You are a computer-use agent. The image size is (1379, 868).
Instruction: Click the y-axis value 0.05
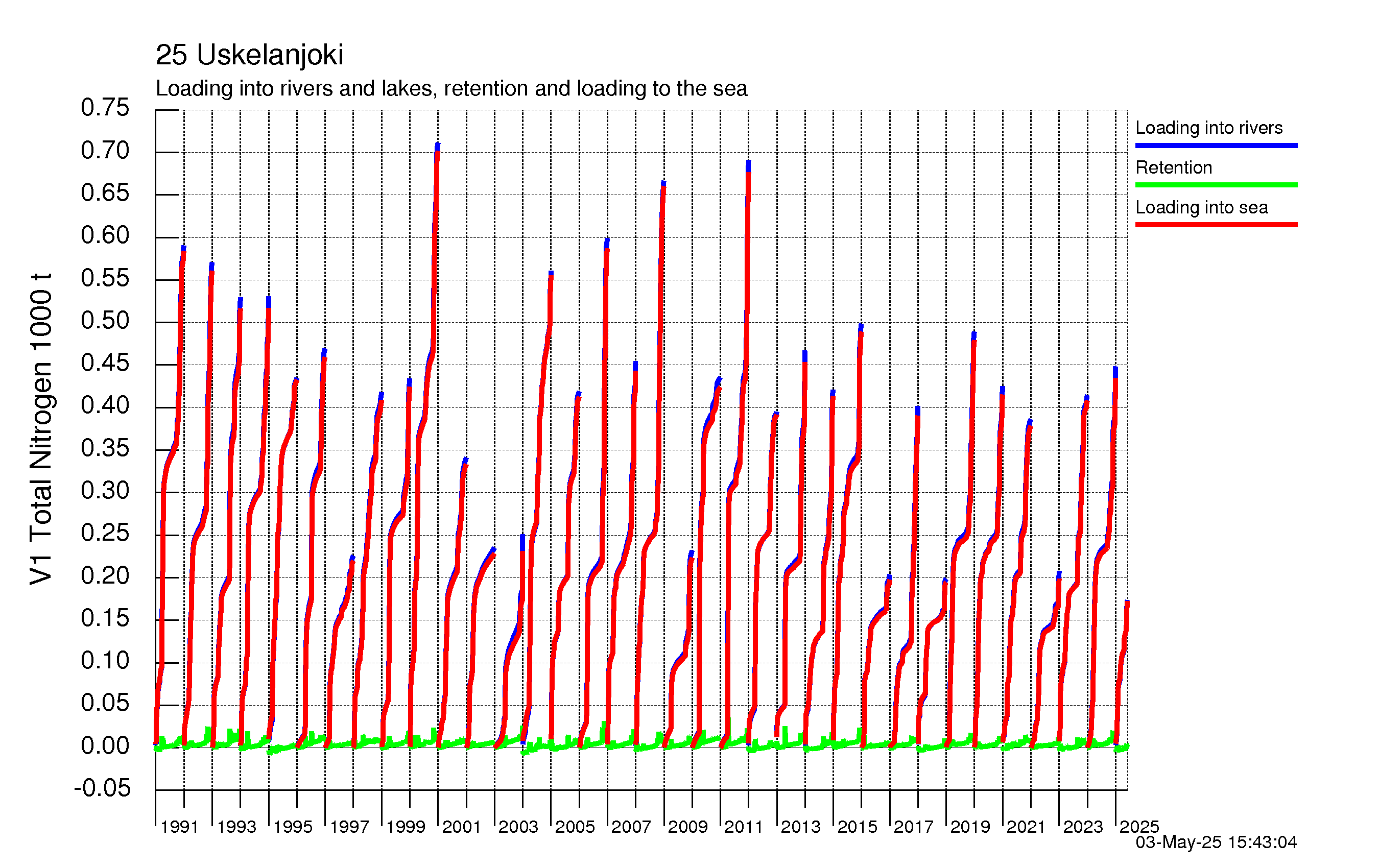105,703
